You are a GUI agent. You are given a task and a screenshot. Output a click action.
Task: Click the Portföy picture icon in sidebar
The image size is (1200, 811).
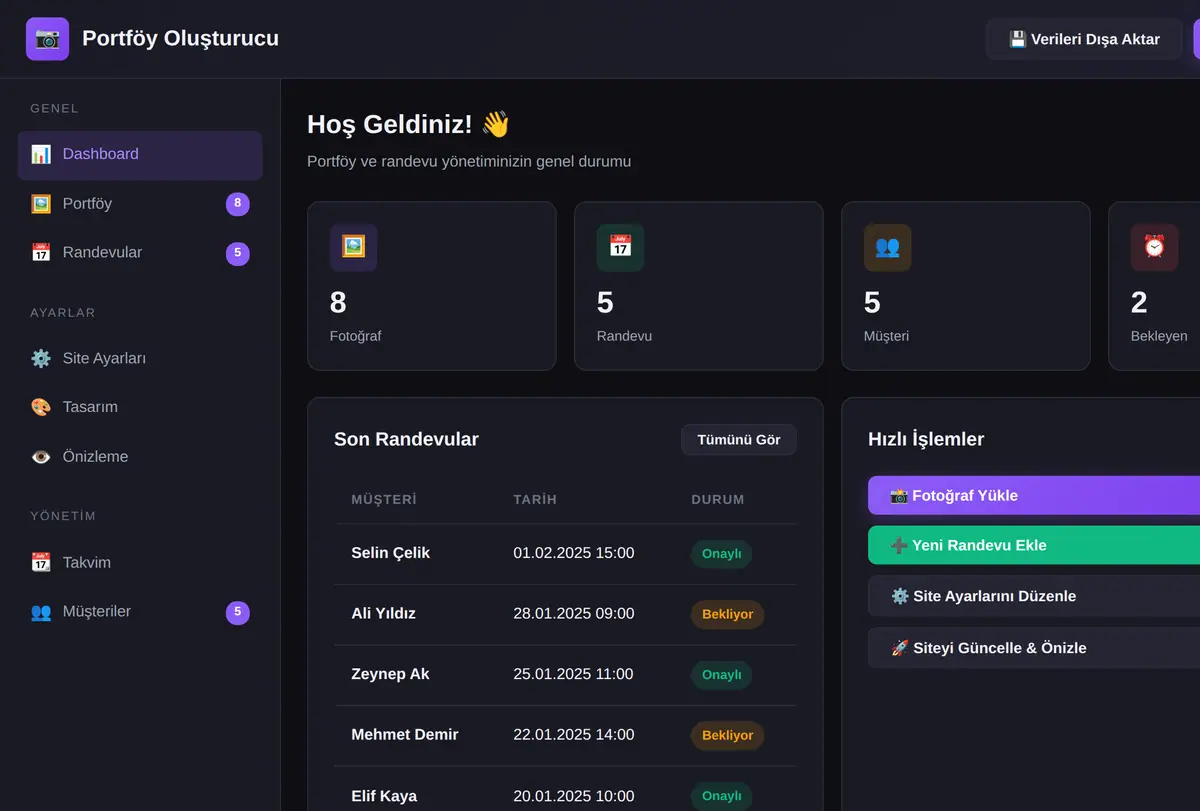(41, 204)
